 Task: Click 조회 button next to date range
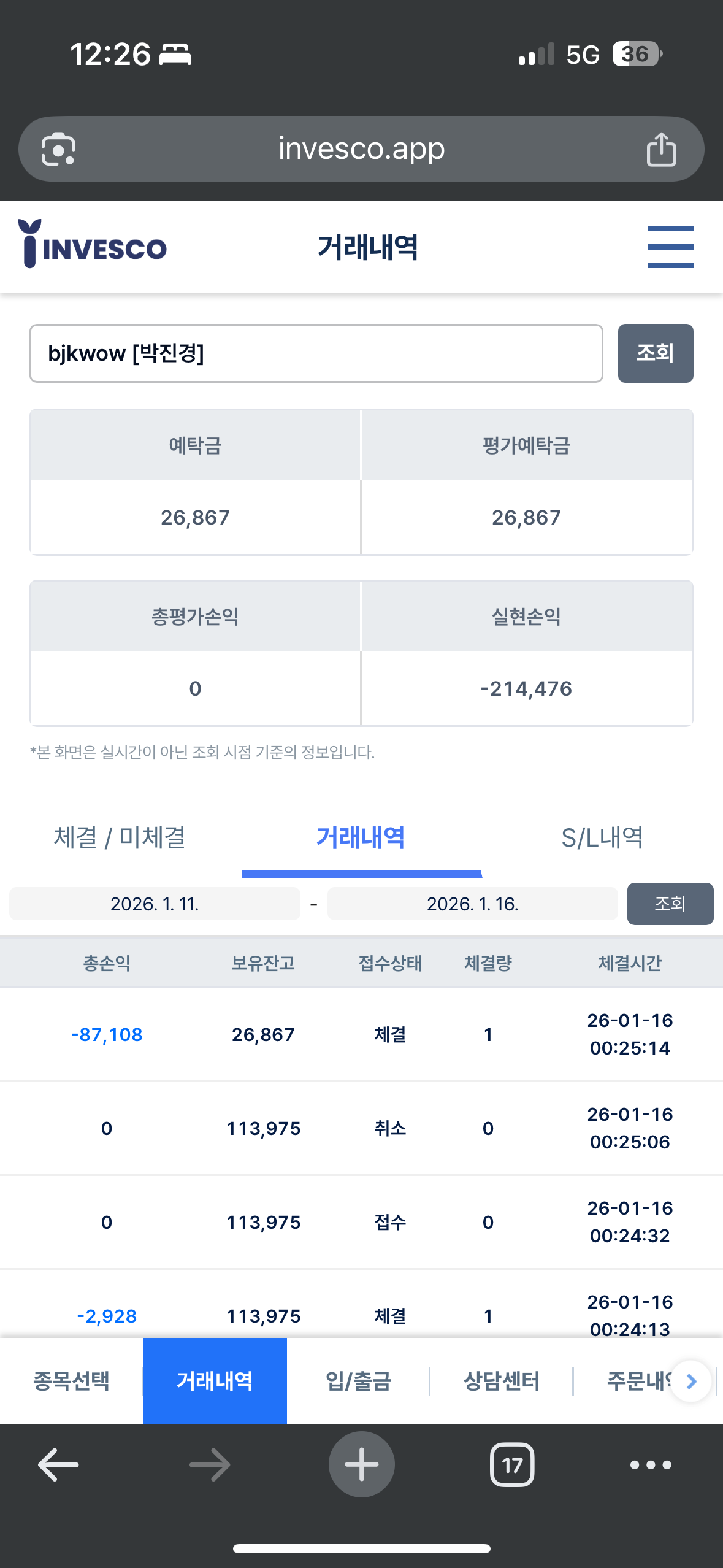tap(670, 904)
